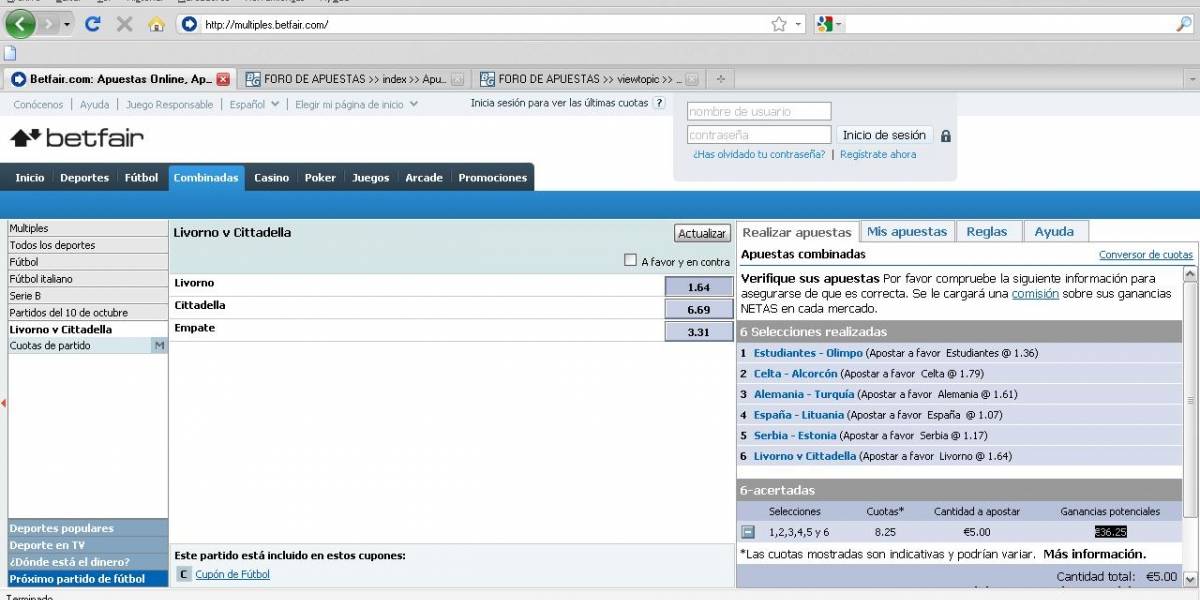Switch to FORO DE APUESTAS viewtopic tab
This screenshot has width=1200, height=600.
click(588, 79)
